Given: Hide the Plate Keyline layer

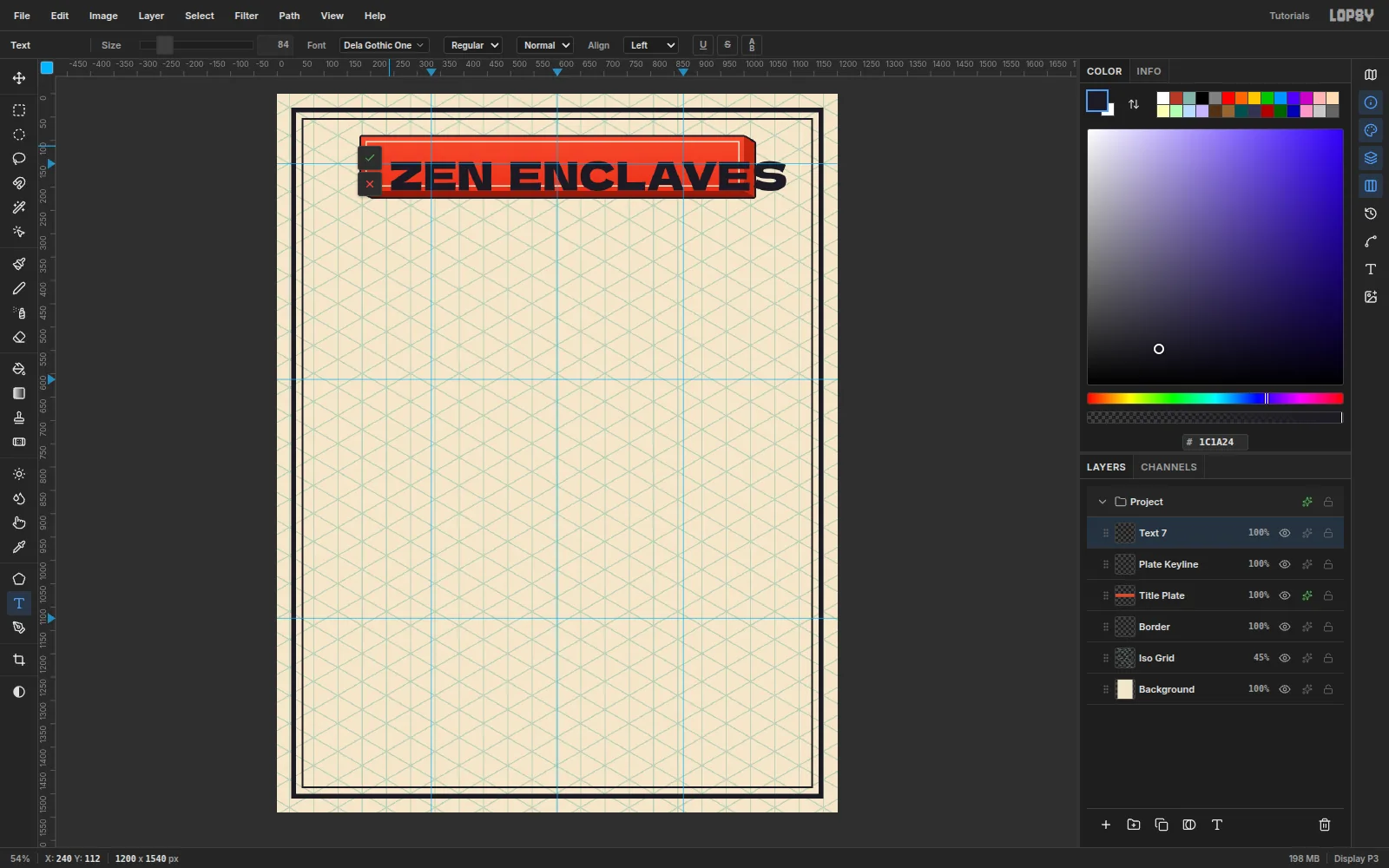Looking at the screenshot, I should (x=1285, y=564).
